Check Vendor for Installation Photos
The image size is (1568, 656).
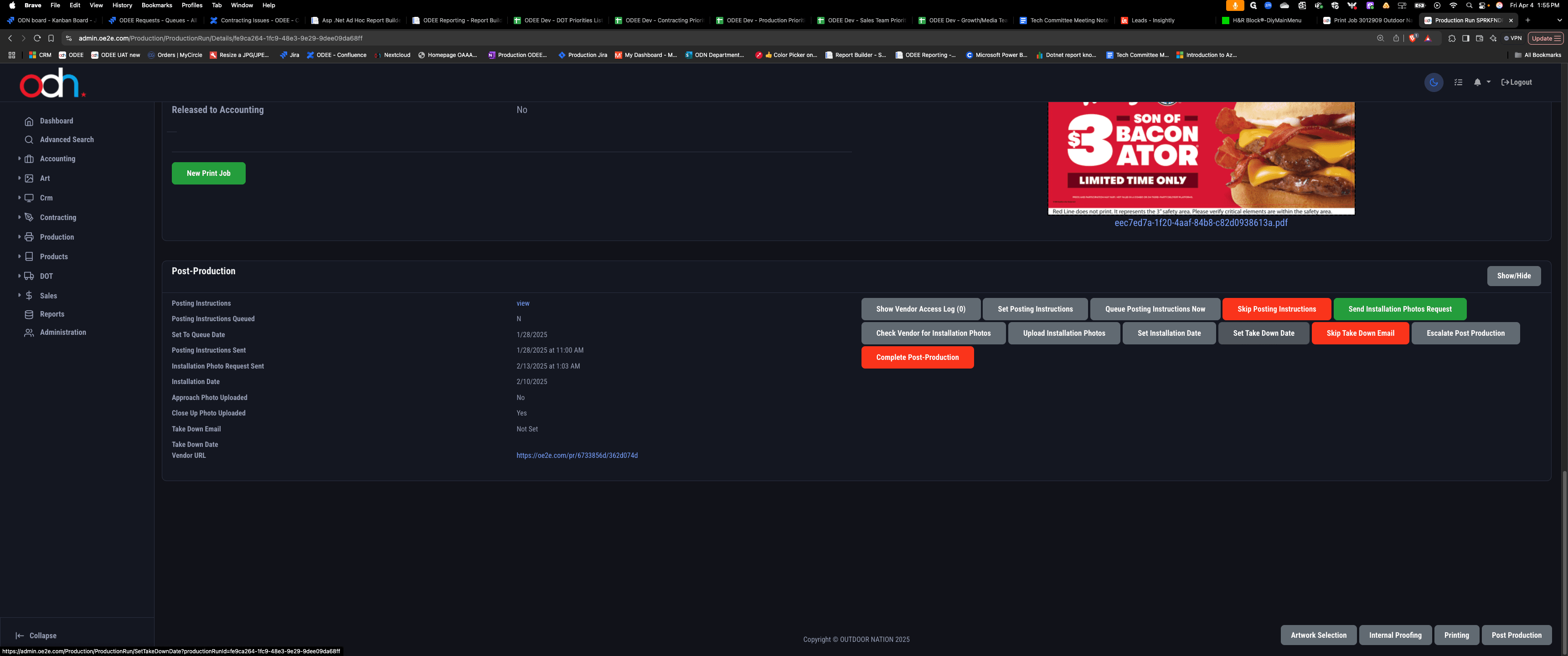point(933,333)
